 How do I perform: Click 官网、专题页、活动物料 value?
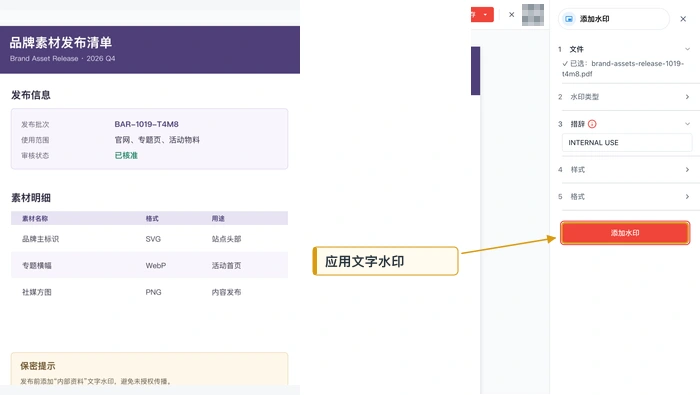click(157, 140)
